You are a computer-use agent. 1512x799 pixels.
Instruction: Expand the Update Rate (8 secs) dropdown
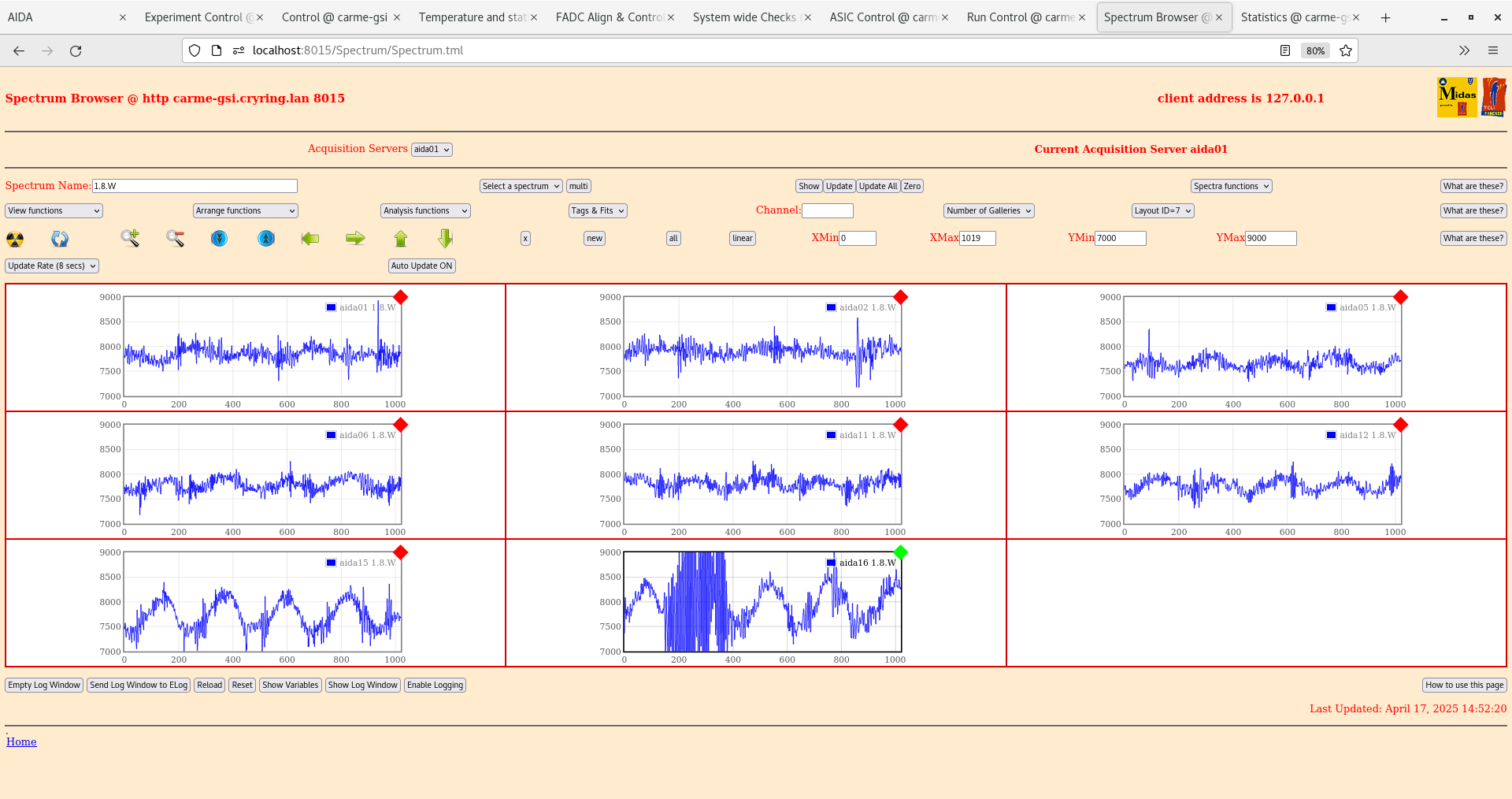[52, 266]
